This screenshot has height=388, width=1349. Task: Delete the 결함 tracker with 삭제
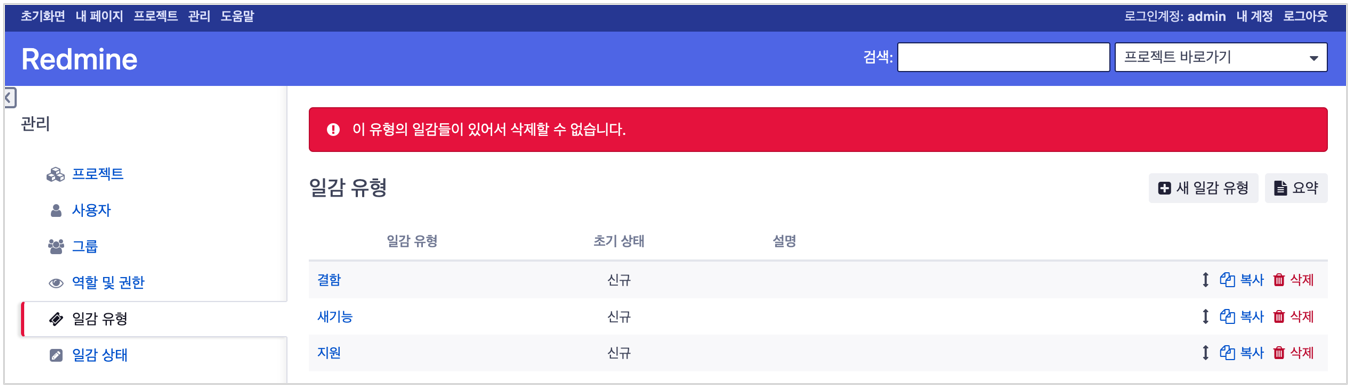[1292, 281]
